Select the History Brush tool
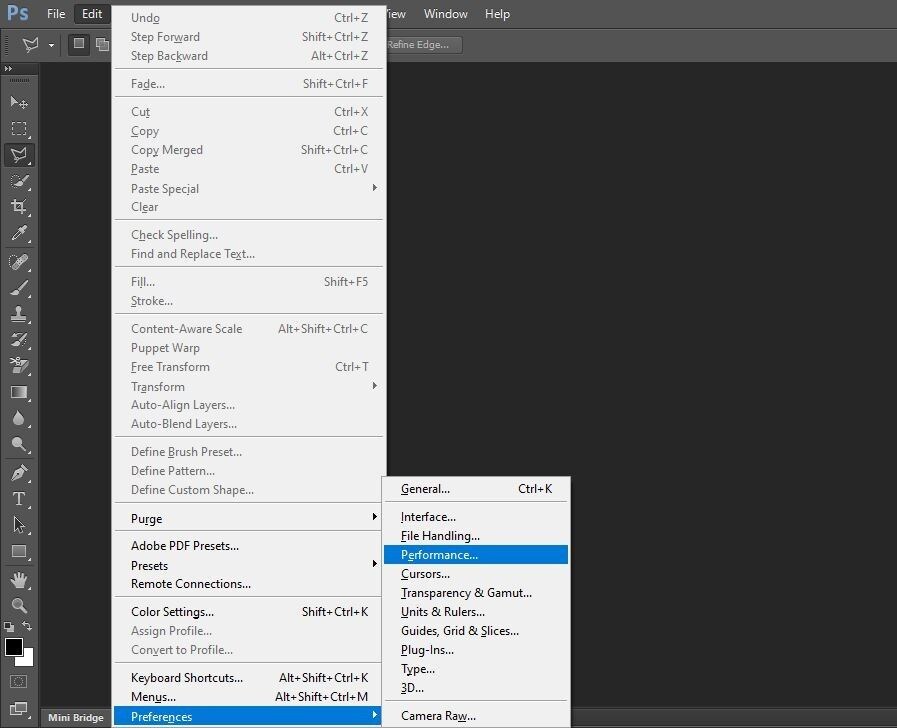897x728 pixels. tap(19, 340)
